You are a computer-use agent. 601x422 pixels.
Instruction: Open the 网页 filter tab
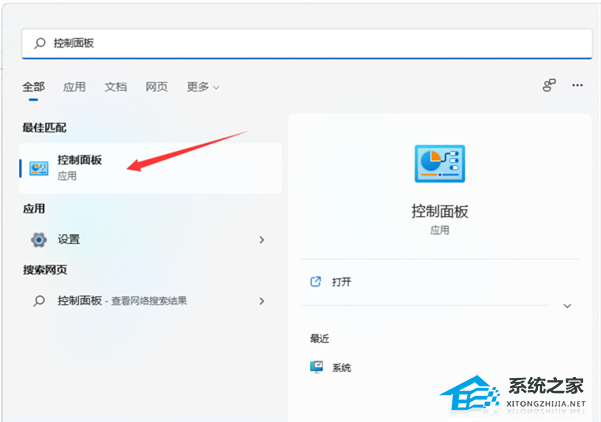[x=157, y=87]
